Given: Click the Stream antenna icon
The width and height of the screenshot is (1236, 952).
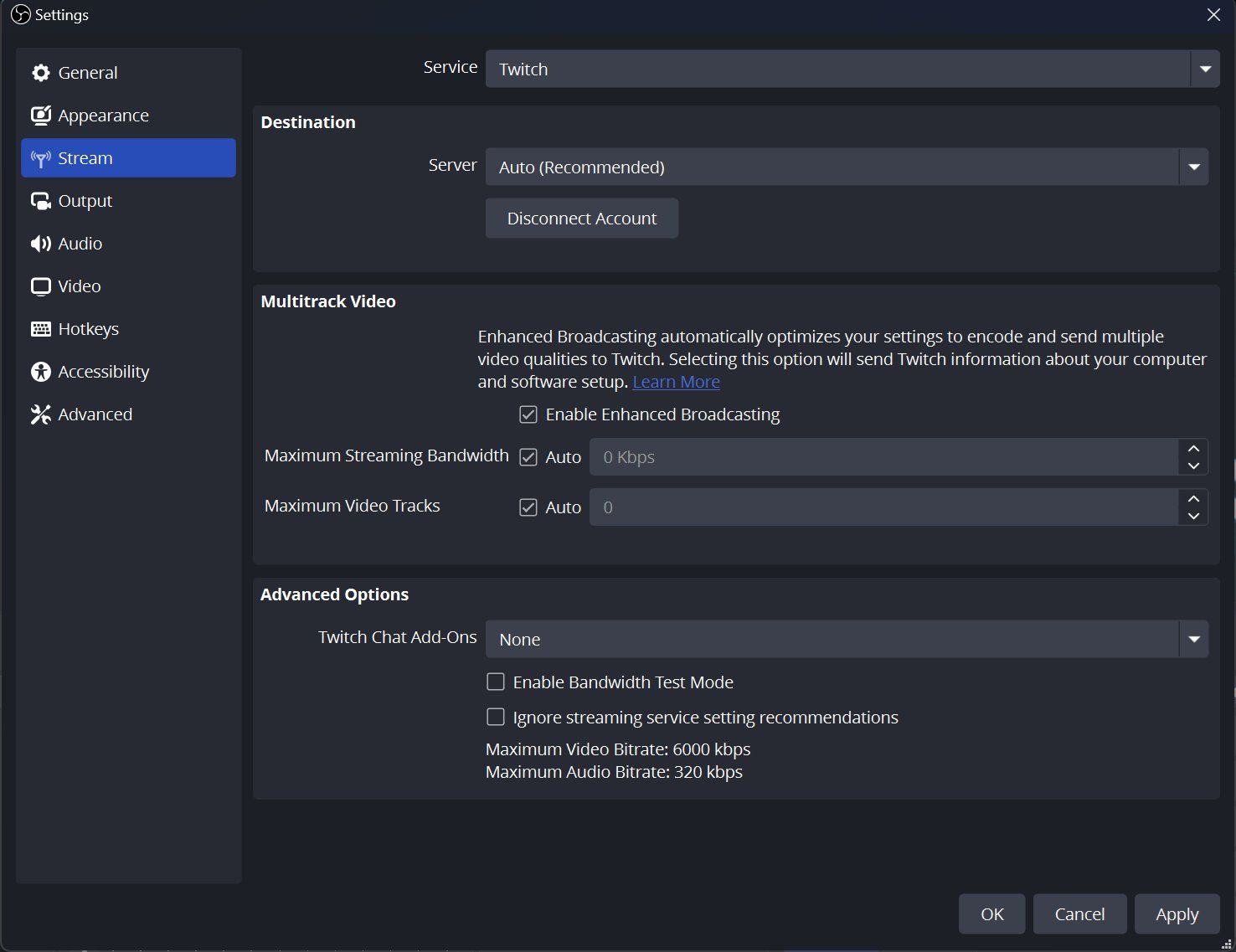Looking at the screenshot, I should 40,157.
